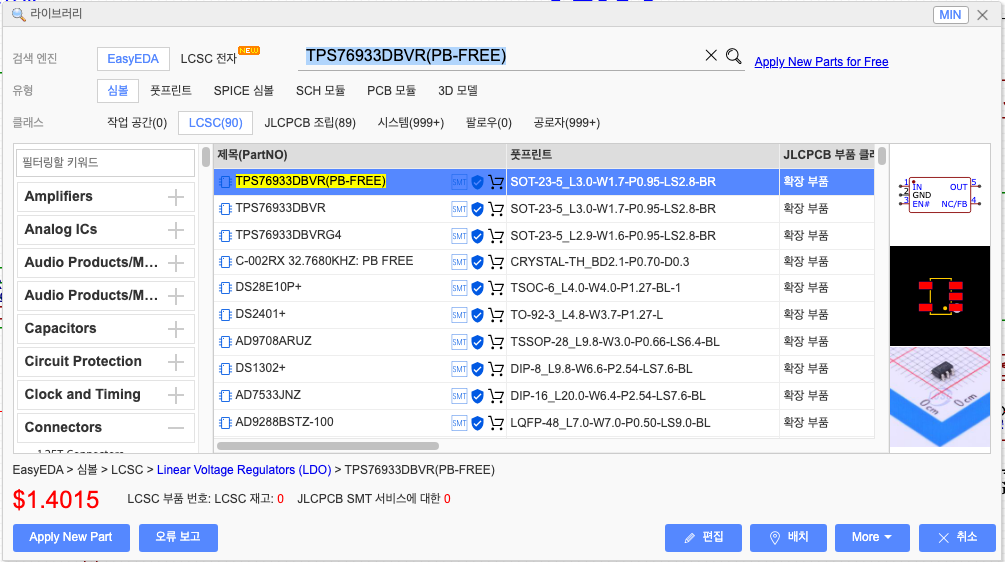The image size is (1005, 562).
Task: Open the Apply New Parts for Free link
Action: click(x=821, y=62)
